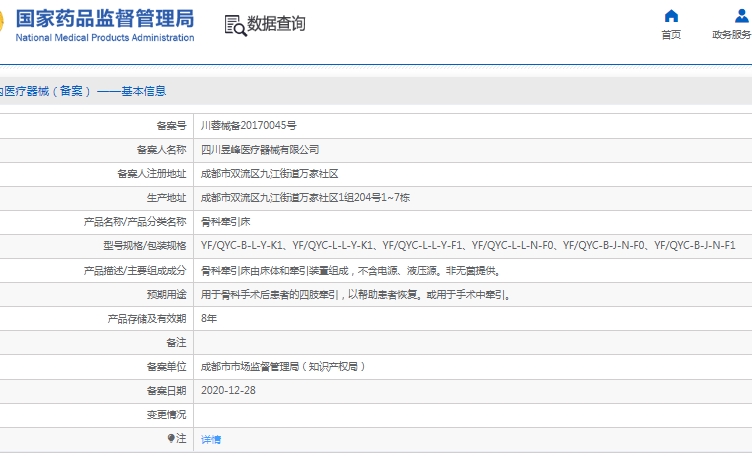Click the 生产地址 field label
This screenshot has height=461, width=752.
point(166,198)
